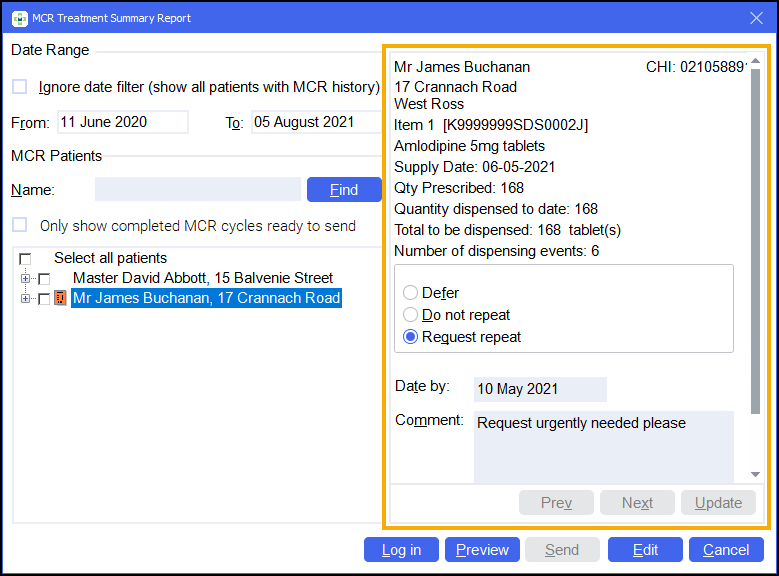Check the Select all patients box

pyautogui.click(x=25, y=259)
